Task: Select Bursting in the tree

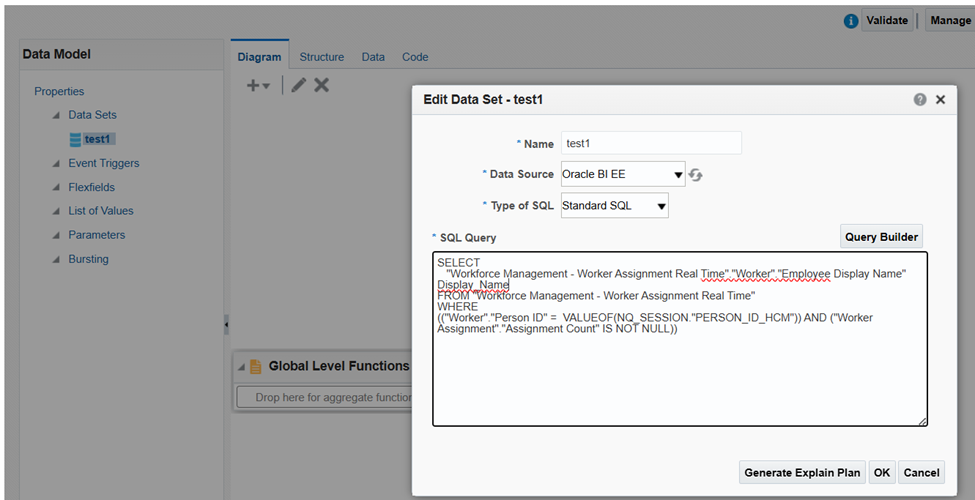Action: [x=88, y=259]
